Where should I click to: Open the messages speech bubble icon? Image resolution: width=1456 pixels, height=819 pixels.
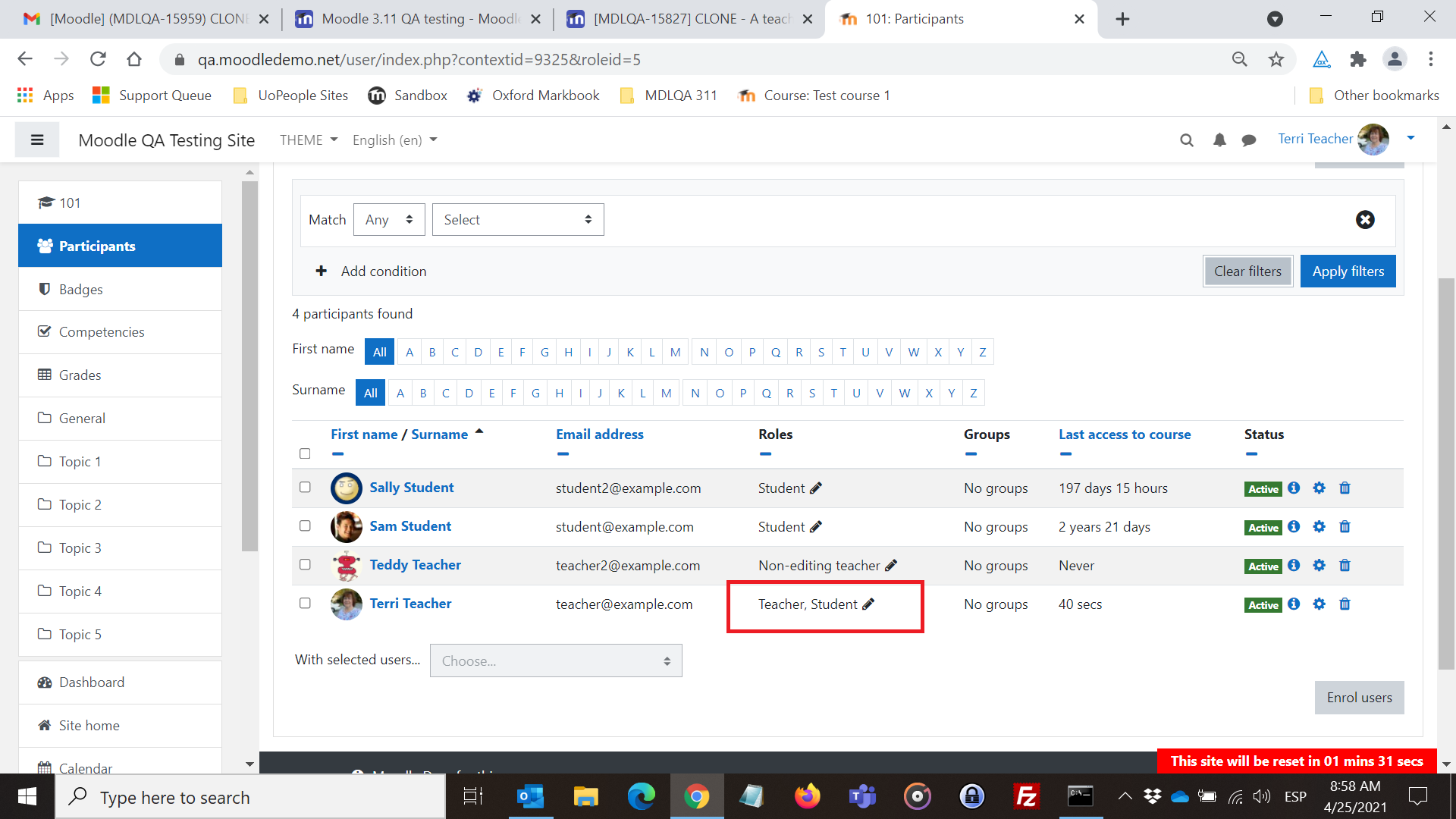pyautogui.click(x=1249, y=140)
